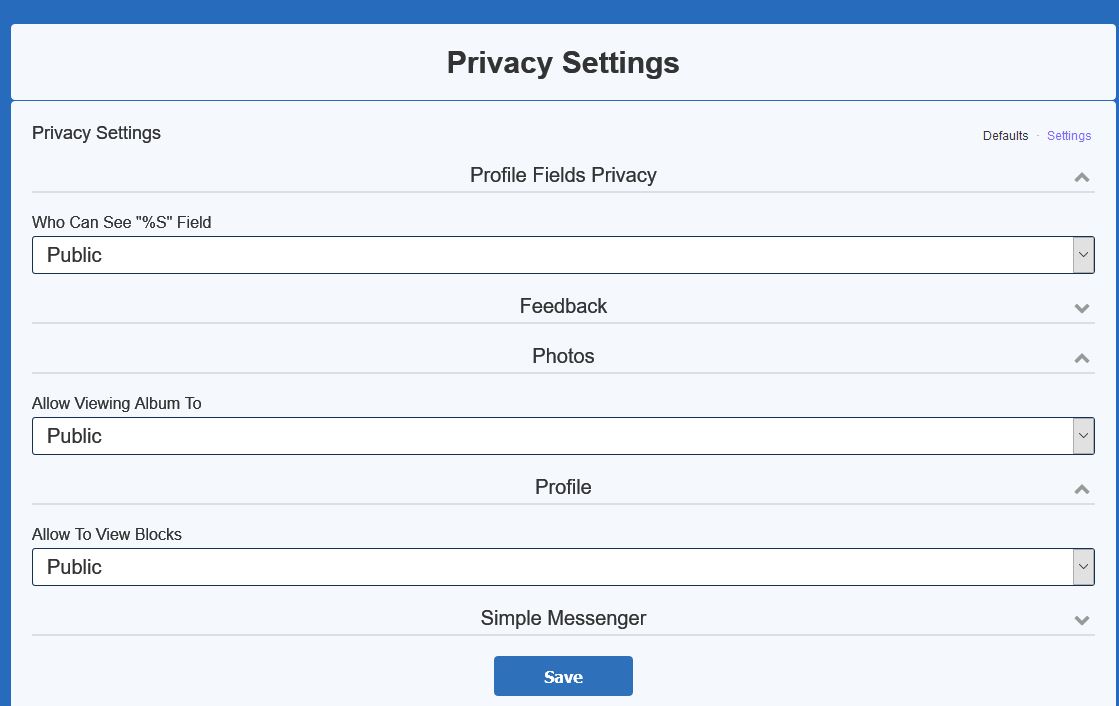
Task: Click the Profile Fields Privacy section heading
Action: point(563,175)
